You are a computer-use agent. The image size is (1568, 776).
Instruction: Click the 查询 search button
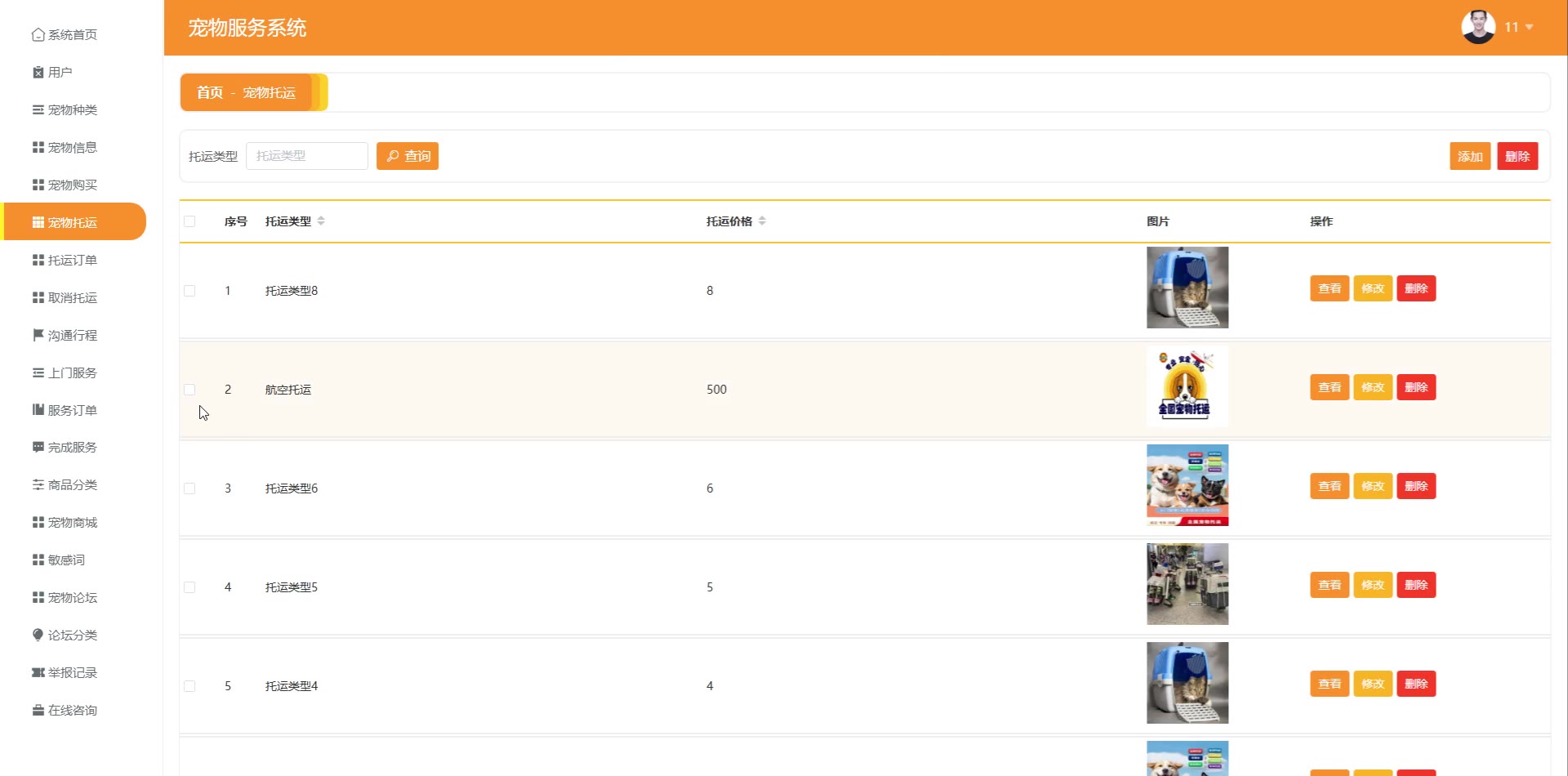tap(408, 156)
